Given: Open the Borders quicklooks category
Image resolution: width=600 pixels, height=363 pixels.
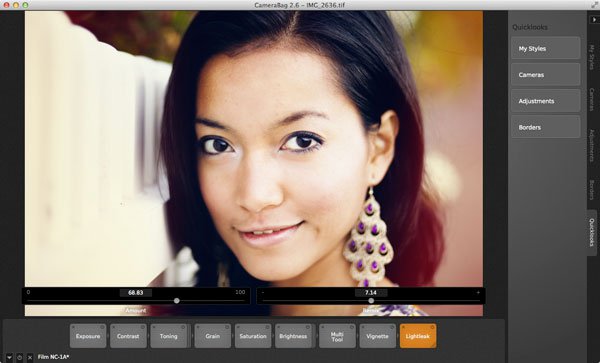Looking at the screenshot, I should tap(546, 127).
